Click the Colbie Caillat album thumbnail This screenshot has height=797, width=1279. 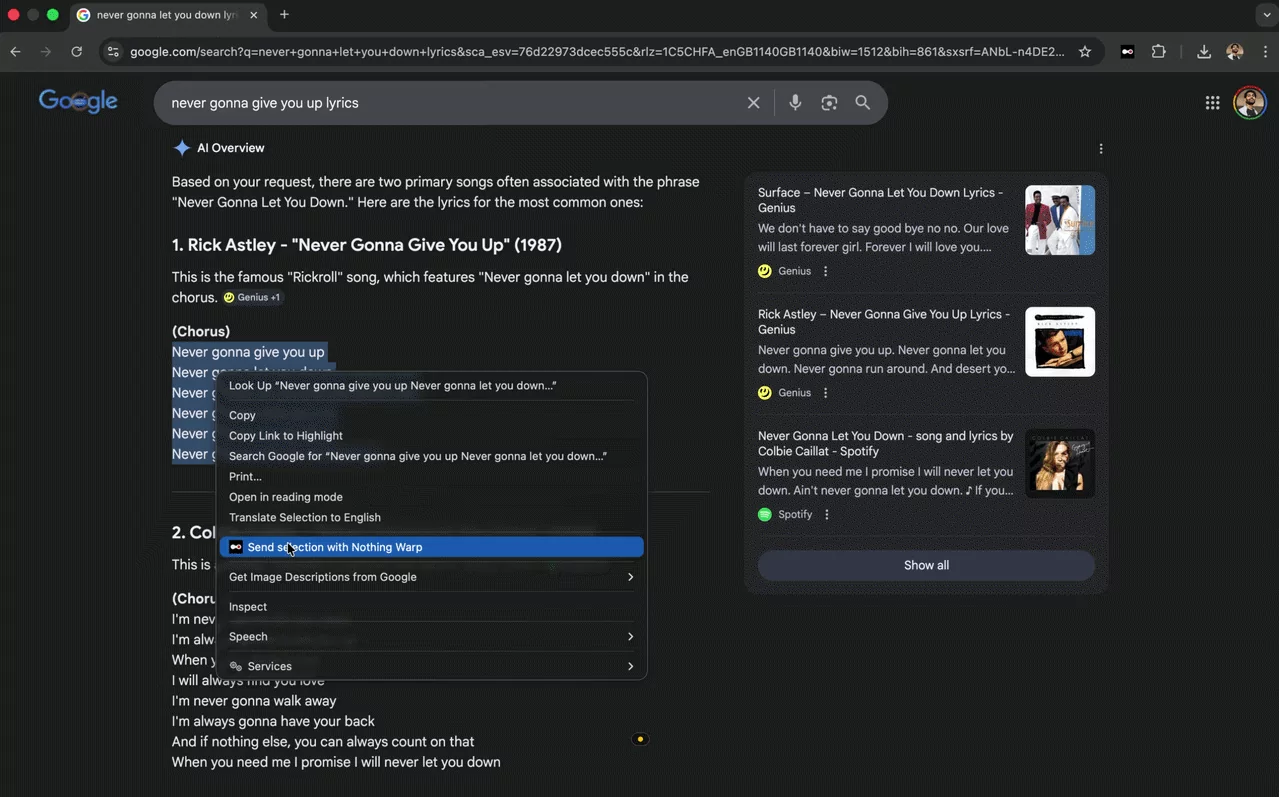pyautogui.click(x=1059, y=463)
